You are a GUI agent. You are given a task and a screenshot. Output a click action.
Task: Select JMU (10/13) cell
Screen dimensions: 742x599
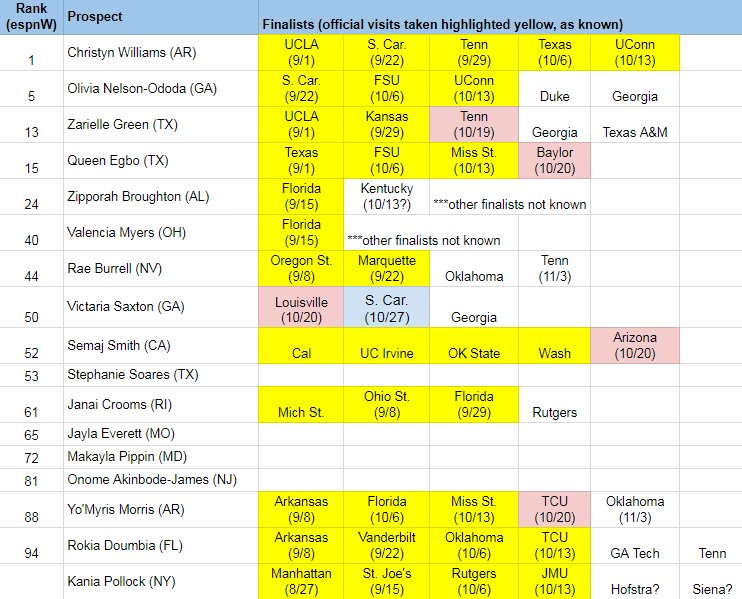click(x=555, y=581)
